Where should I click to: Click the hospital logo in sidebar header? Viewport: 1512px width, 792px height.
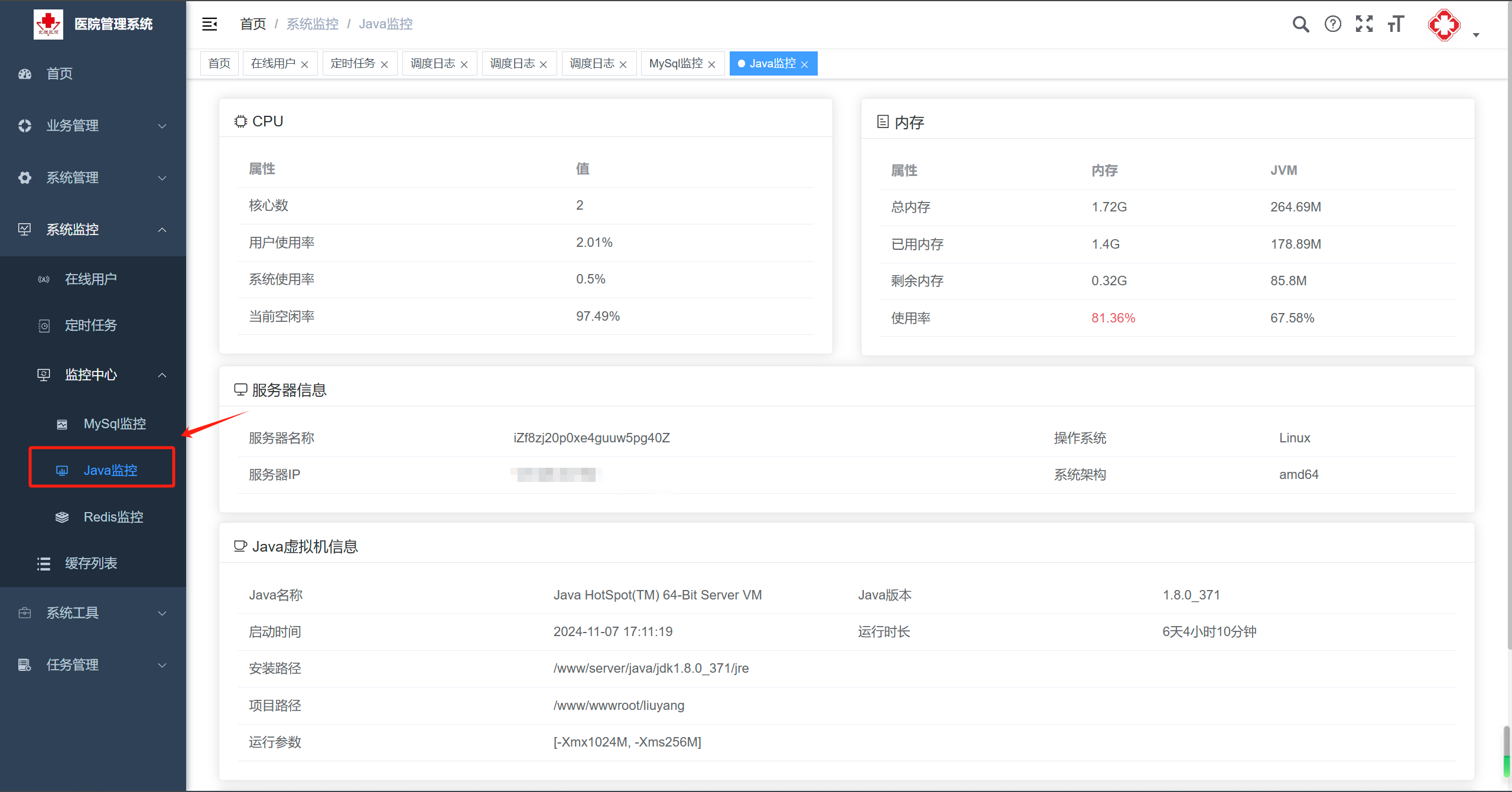[x=48, y=24]
